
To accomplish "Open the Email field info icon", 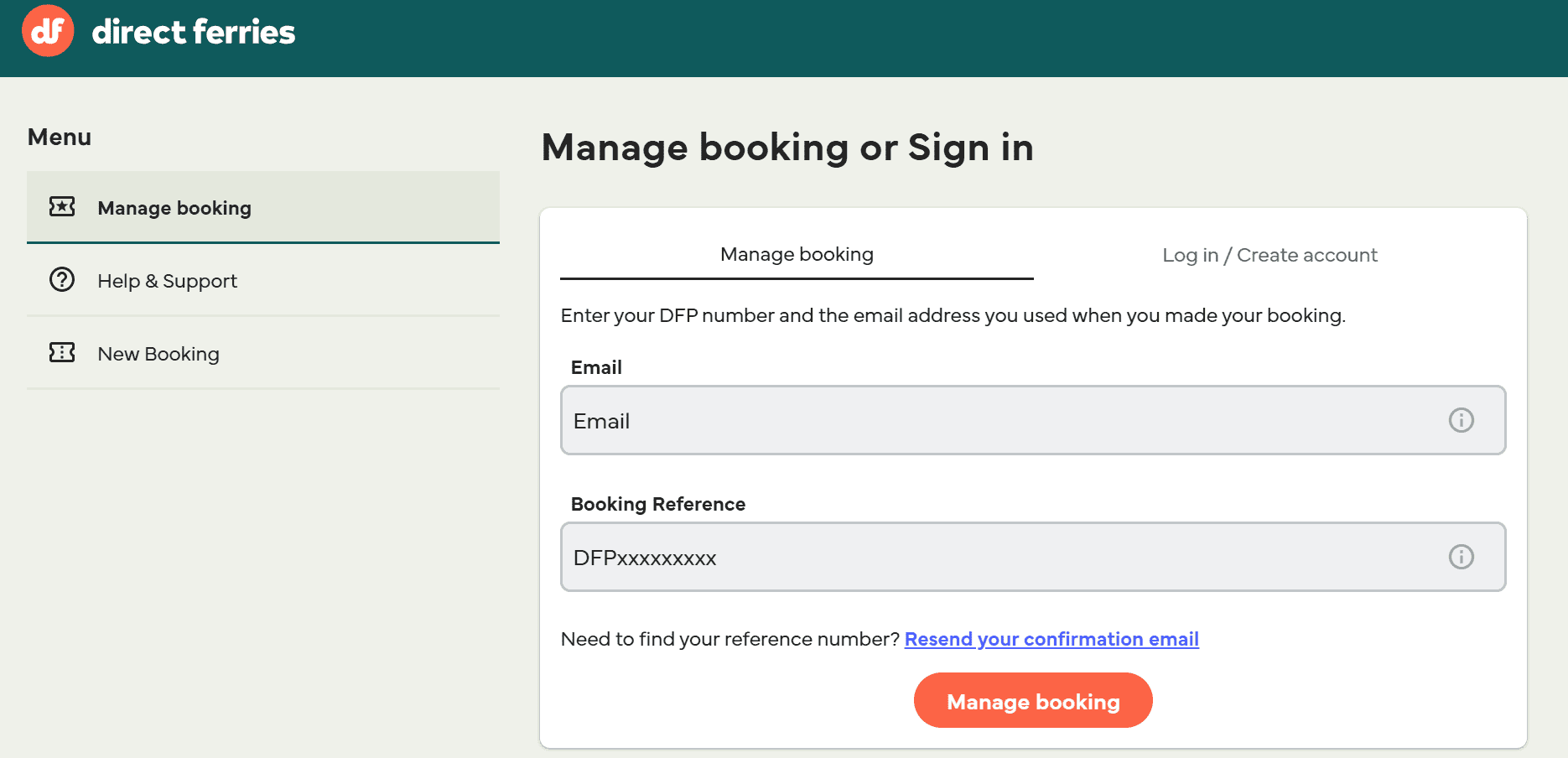I will coord(1461,420).
